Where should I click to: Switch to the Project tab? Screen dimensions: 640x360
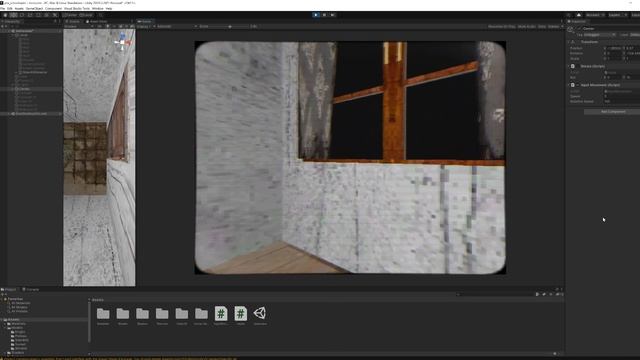[9, 289]
